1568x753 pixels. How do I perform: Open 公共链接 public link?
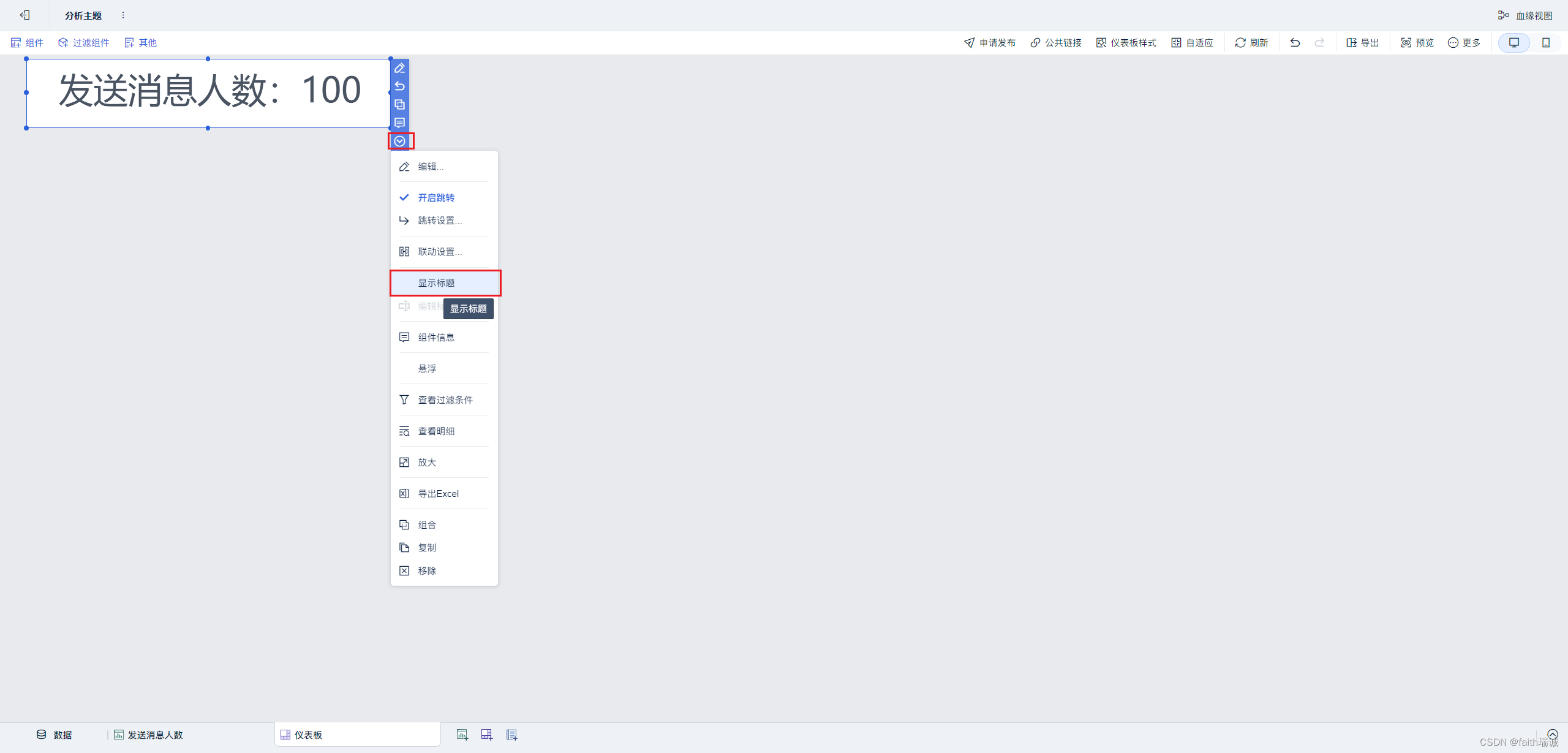pos(1056,42)
